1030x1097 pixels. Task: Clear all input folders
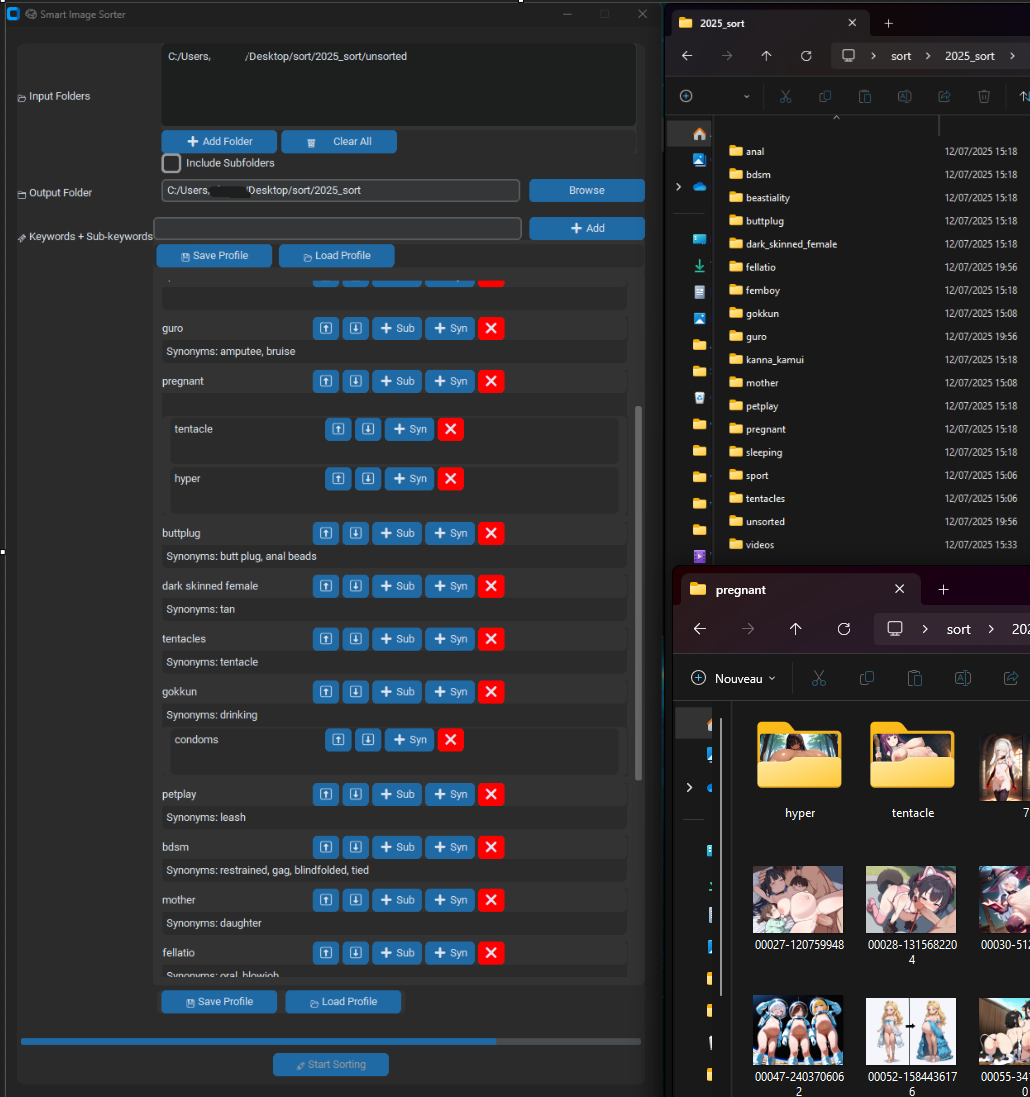[339, 141]
